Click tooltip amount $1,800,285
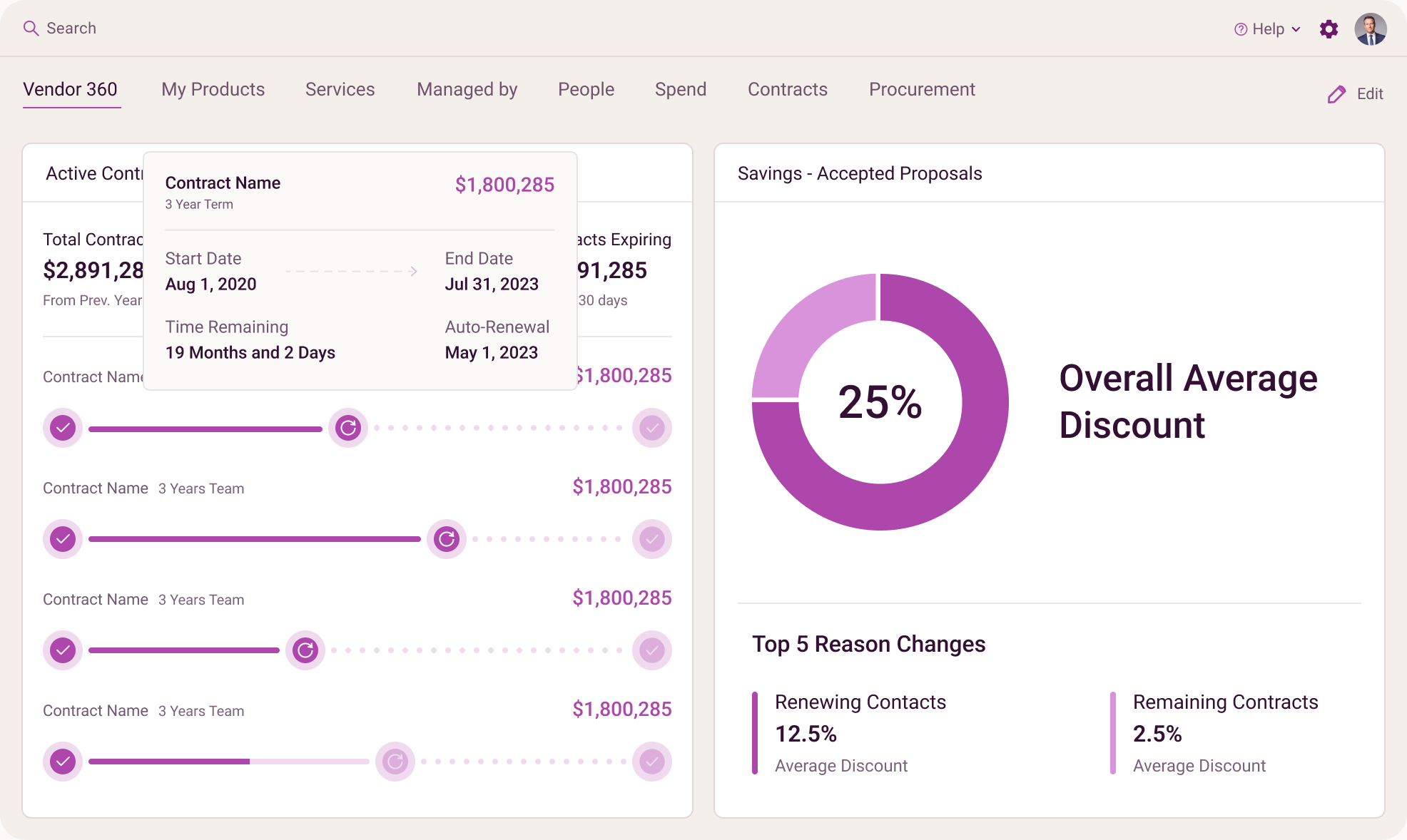Image resolution: width=1407 pixels, height=840 pixels. click(504, 185)
